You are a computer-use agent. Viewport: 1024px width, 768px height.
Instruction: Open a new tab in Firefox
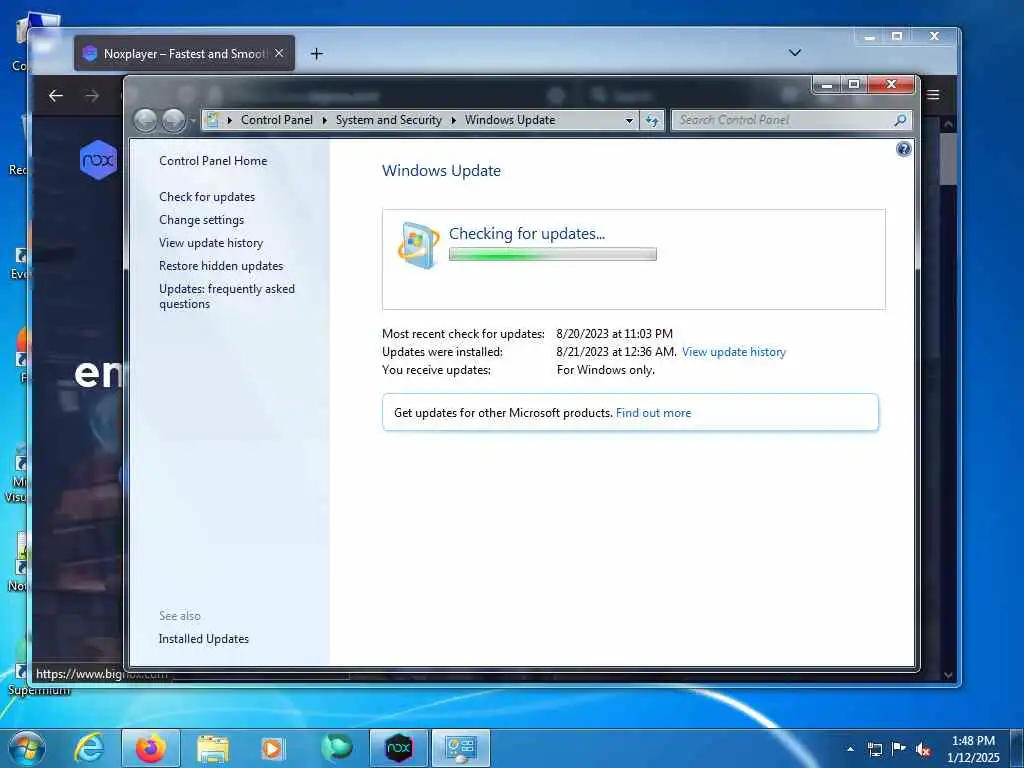[317, 54]
